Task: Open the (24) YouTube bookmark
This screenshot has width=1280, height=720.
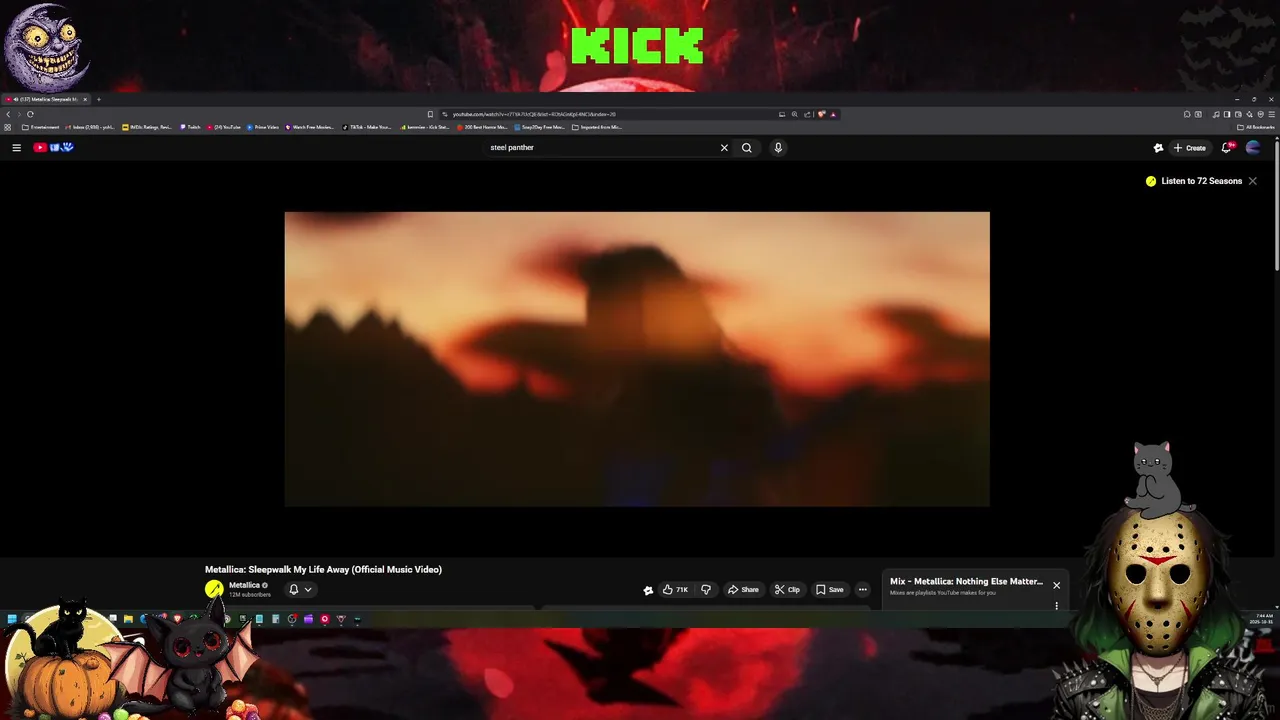Action: click(x=224, y=127)
